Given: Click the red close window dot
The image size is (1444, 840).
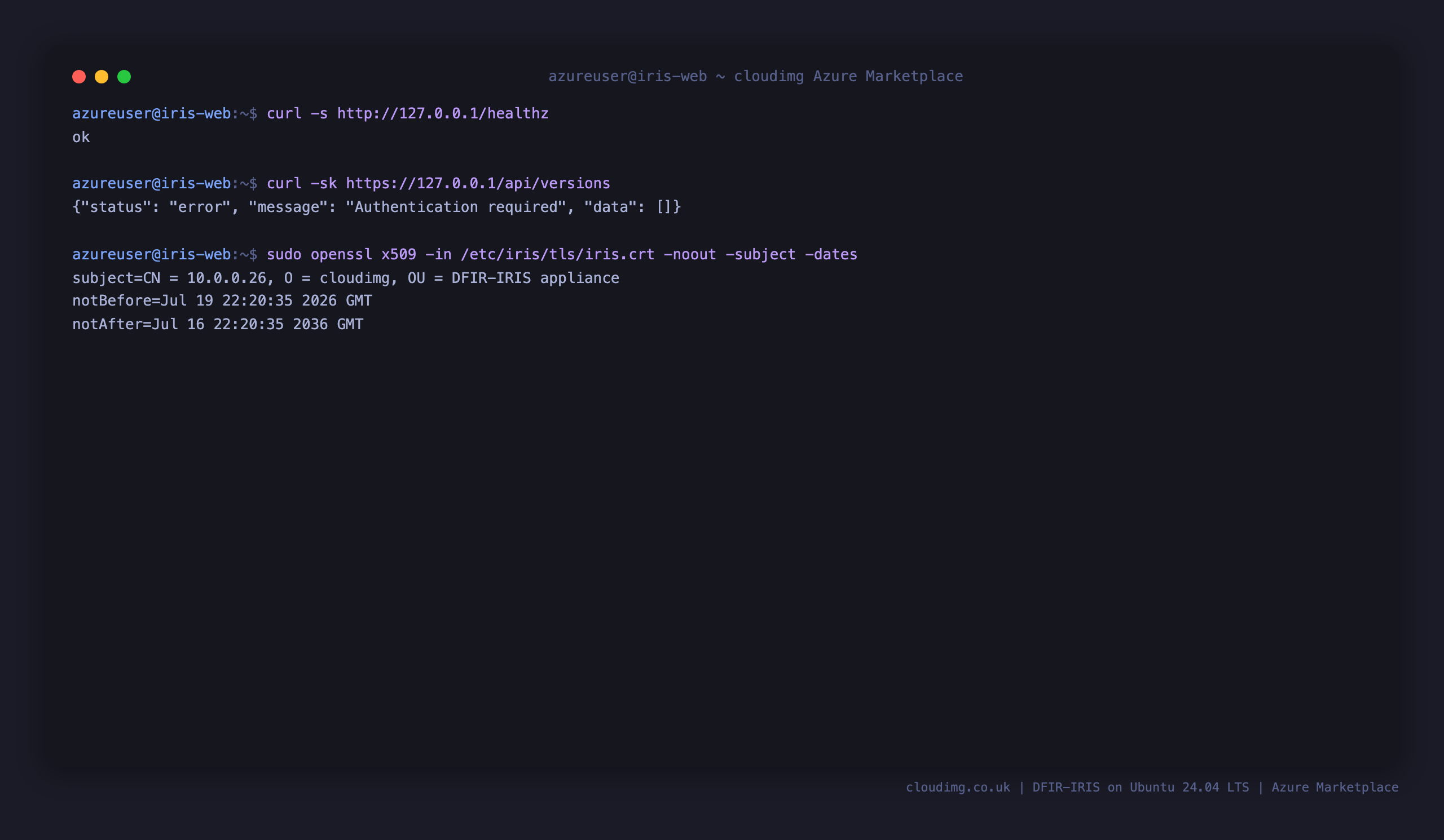Looking at the screenshot, I should [79, 77].
